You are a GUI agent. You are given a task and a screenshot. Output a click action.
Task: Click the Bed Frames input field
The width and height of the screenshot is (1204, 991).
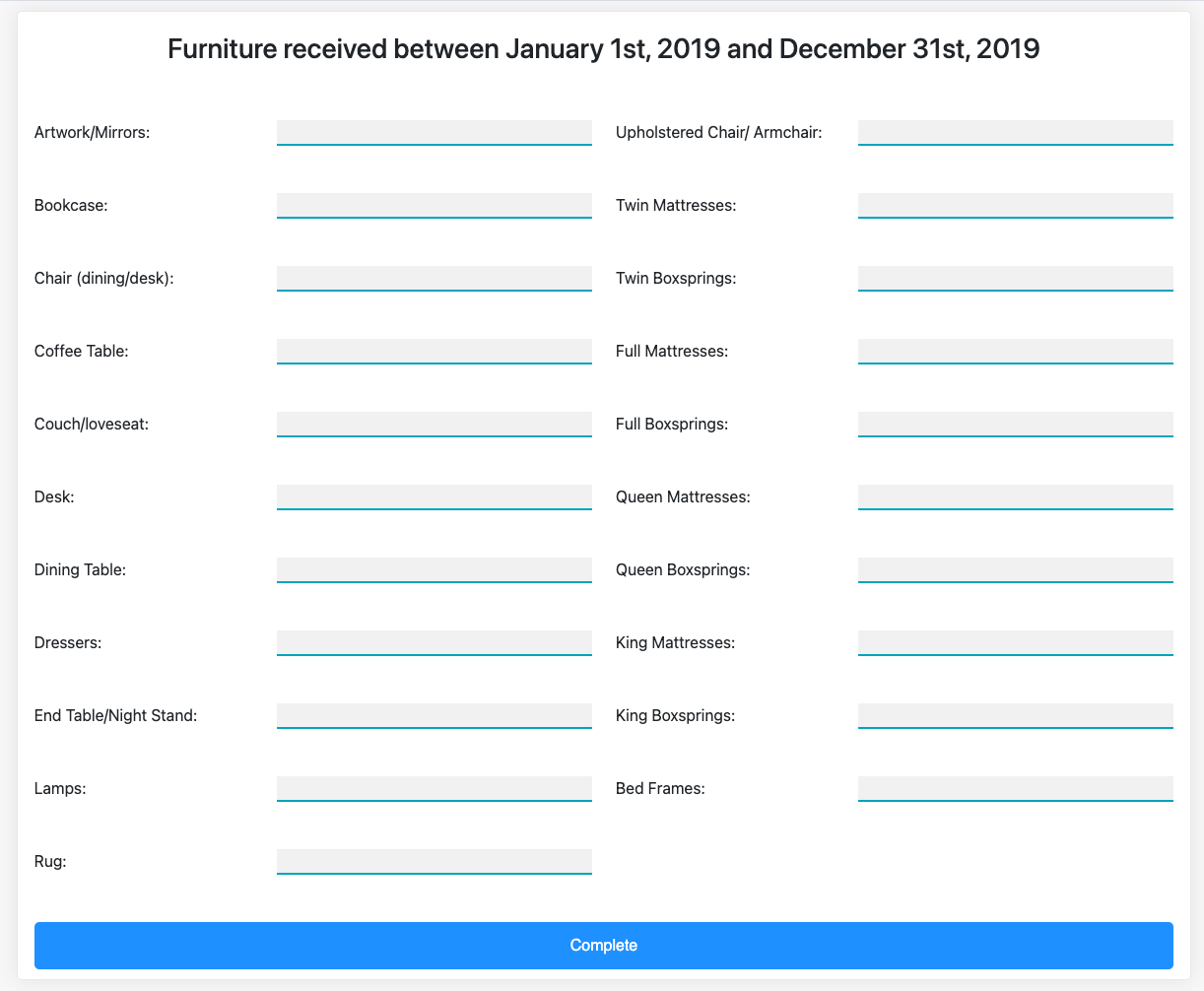pyautogui.click(x=1016, y=789)
